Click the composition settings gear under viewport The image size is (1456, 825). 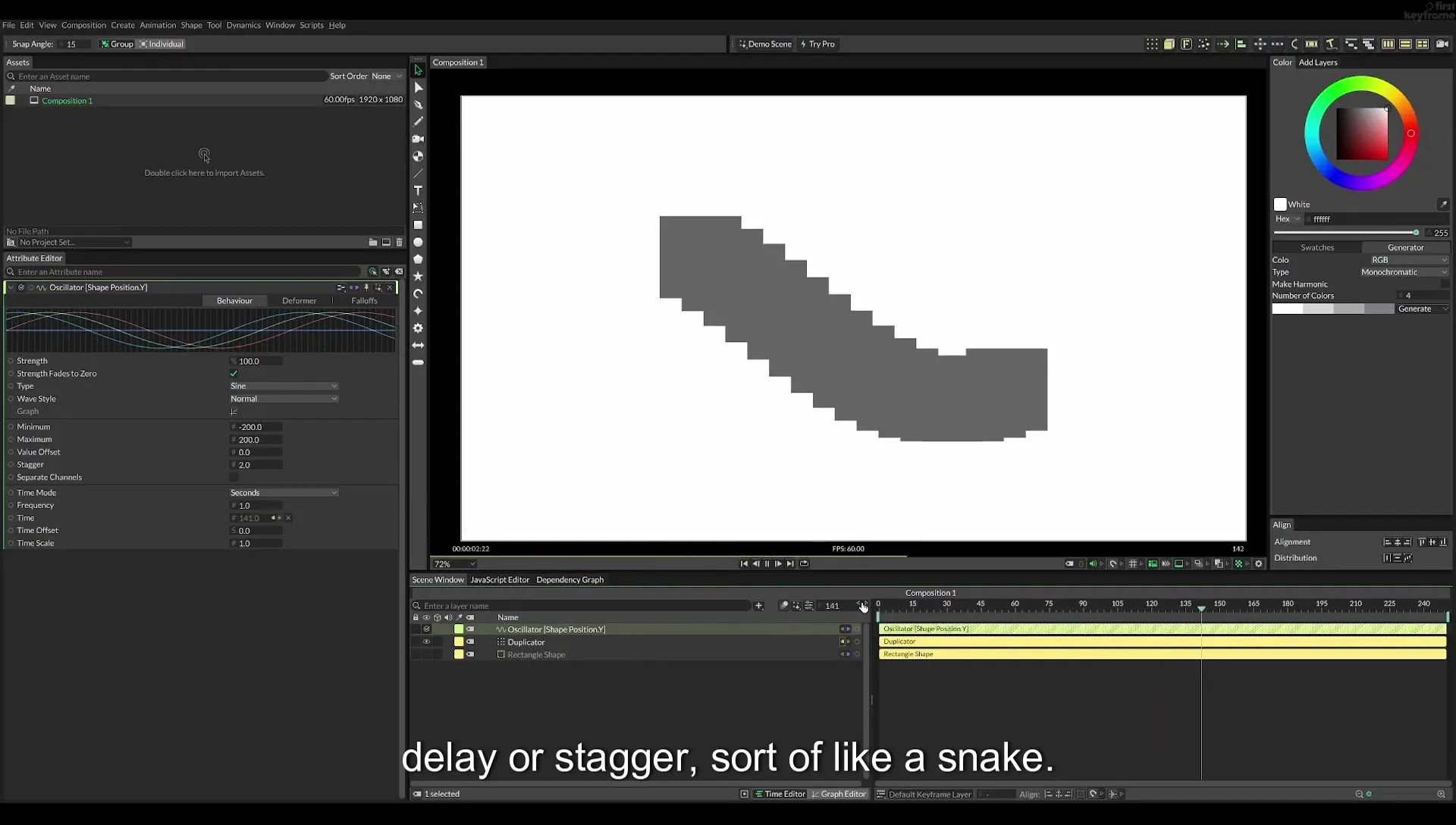pyautogui.click(x=1259, y=563)
